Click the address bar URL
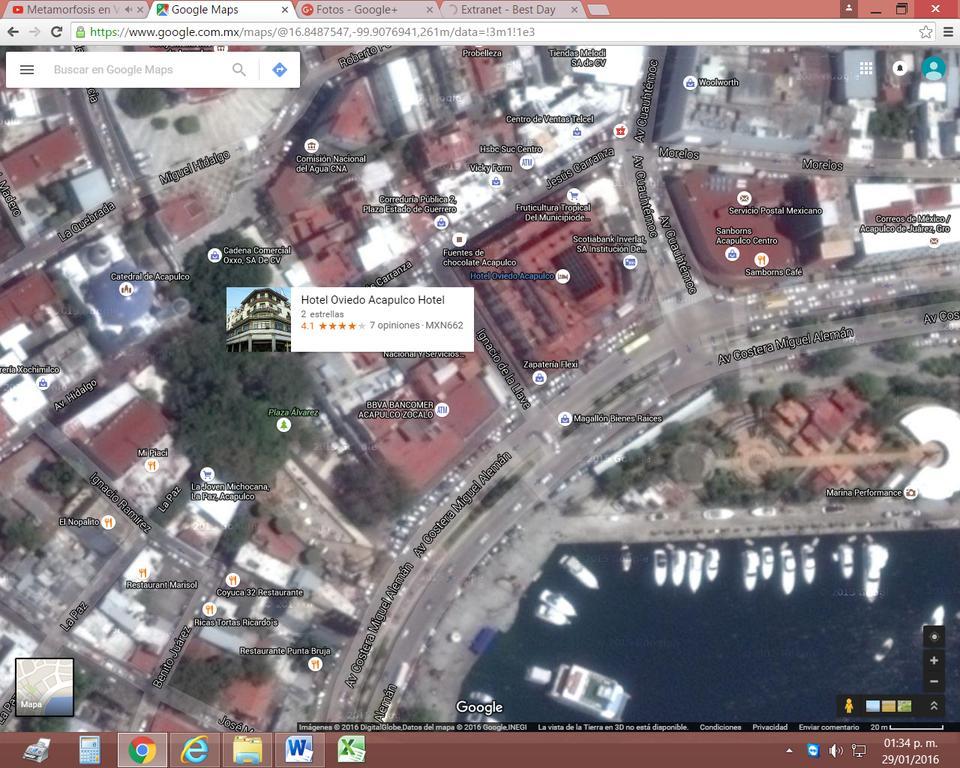 coord(312,32)
